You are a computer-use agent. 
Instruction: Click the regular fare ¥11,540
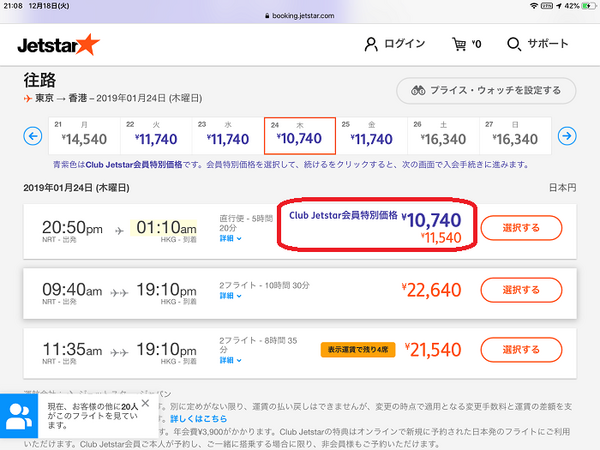tap(441, 238)
